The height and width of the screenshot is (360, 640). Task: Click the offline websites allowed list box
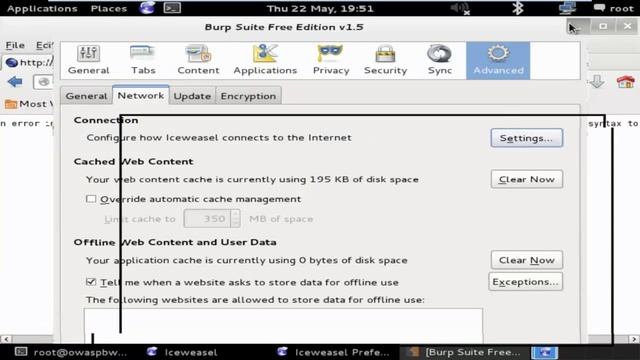283,326
